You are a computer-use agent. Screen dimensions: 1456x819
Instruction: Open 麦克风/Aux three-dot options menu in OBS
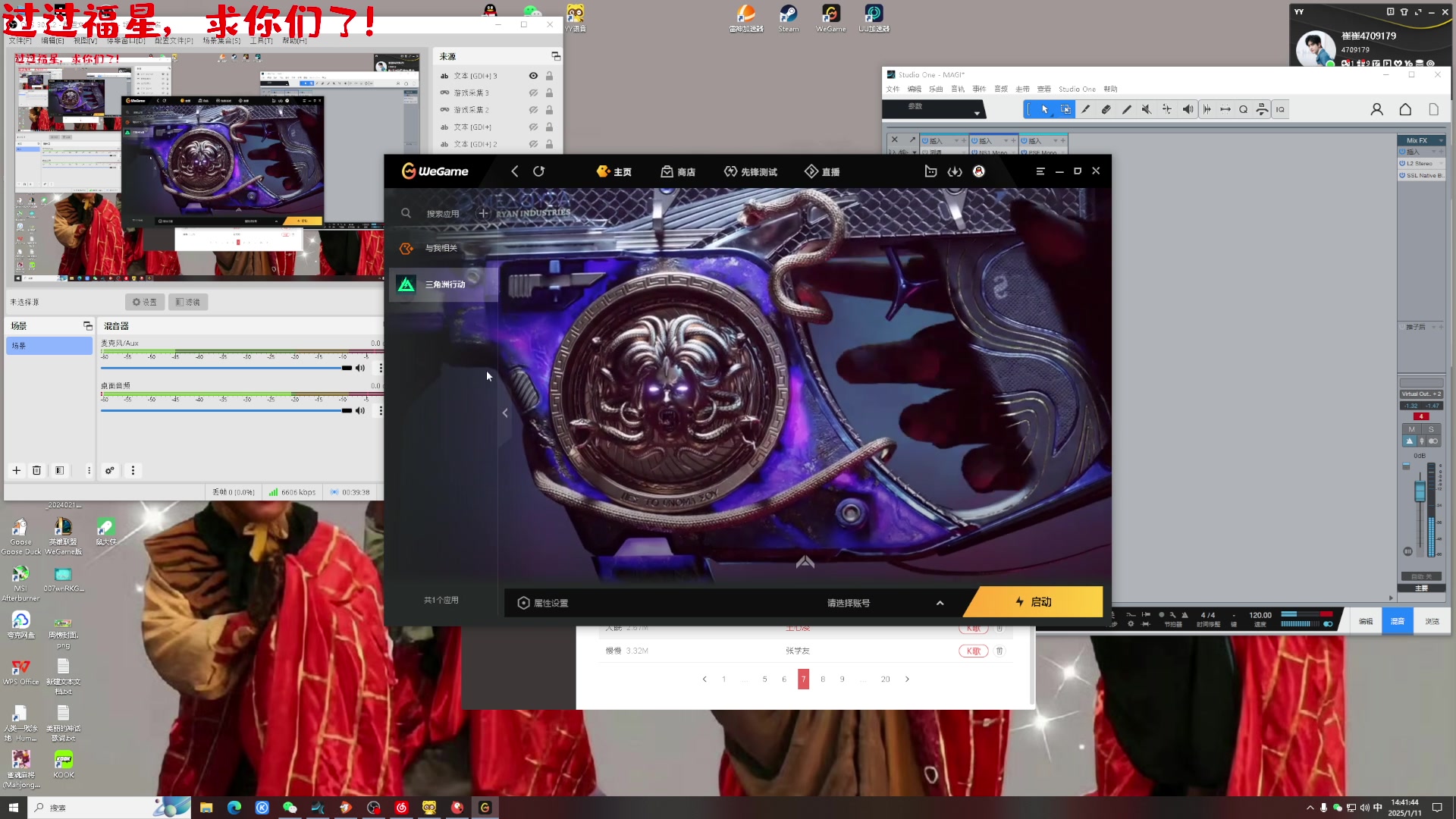coord(380,368)
